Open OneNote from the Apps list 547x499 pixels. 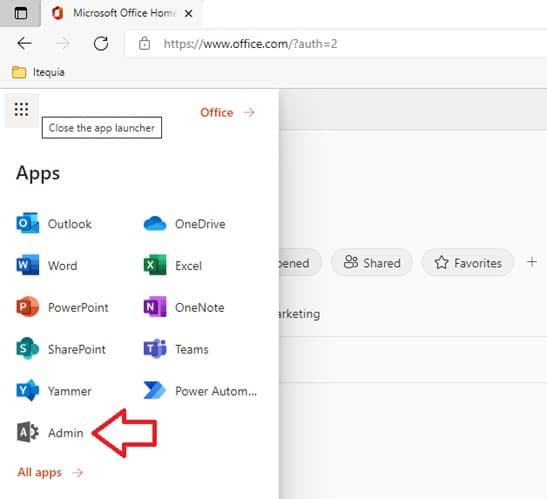tap(184, 307)
